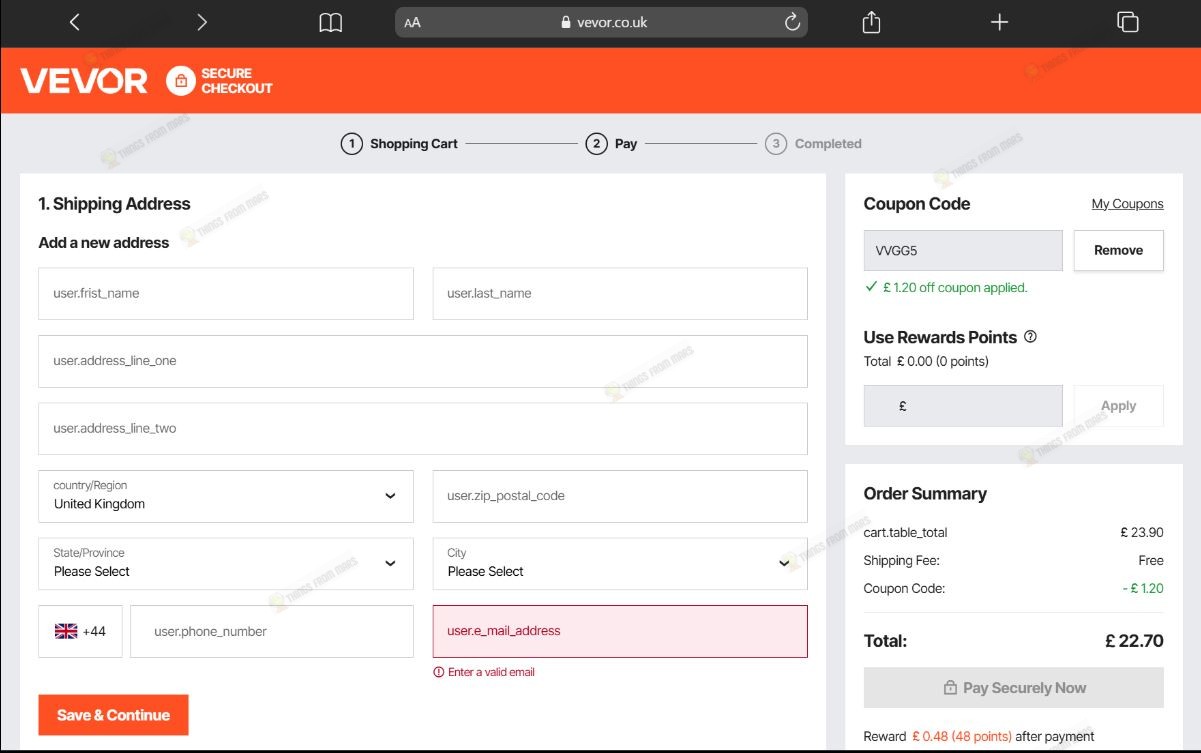Open reader text size AA menu

[412, 22]
